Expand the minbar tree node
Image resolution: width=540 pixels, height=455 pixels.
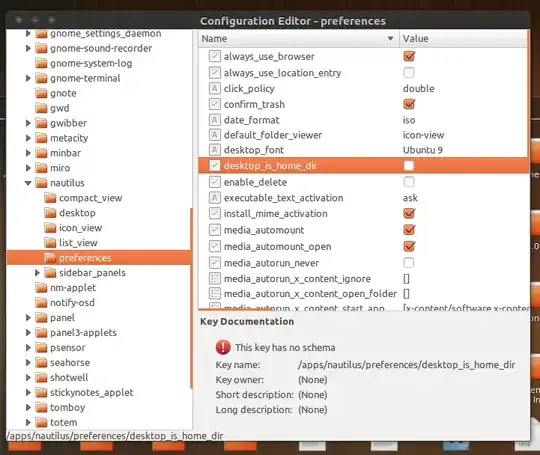point(28,153)
